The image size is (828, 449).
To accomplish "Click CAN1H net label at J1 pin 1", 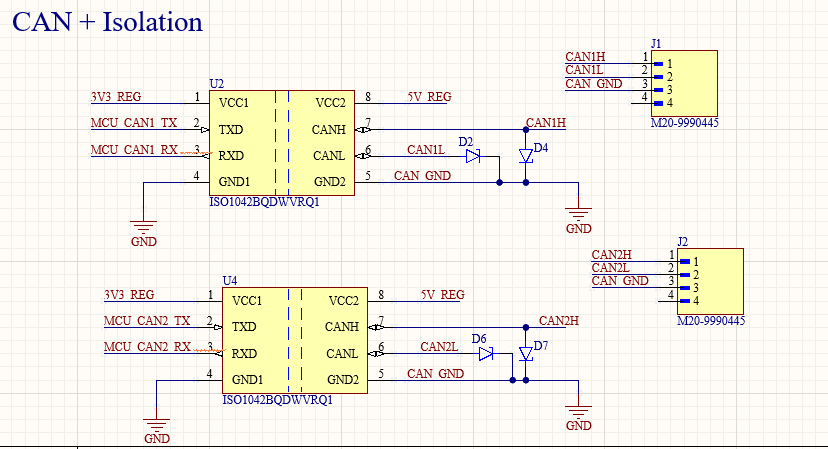I will click(586, 57).
